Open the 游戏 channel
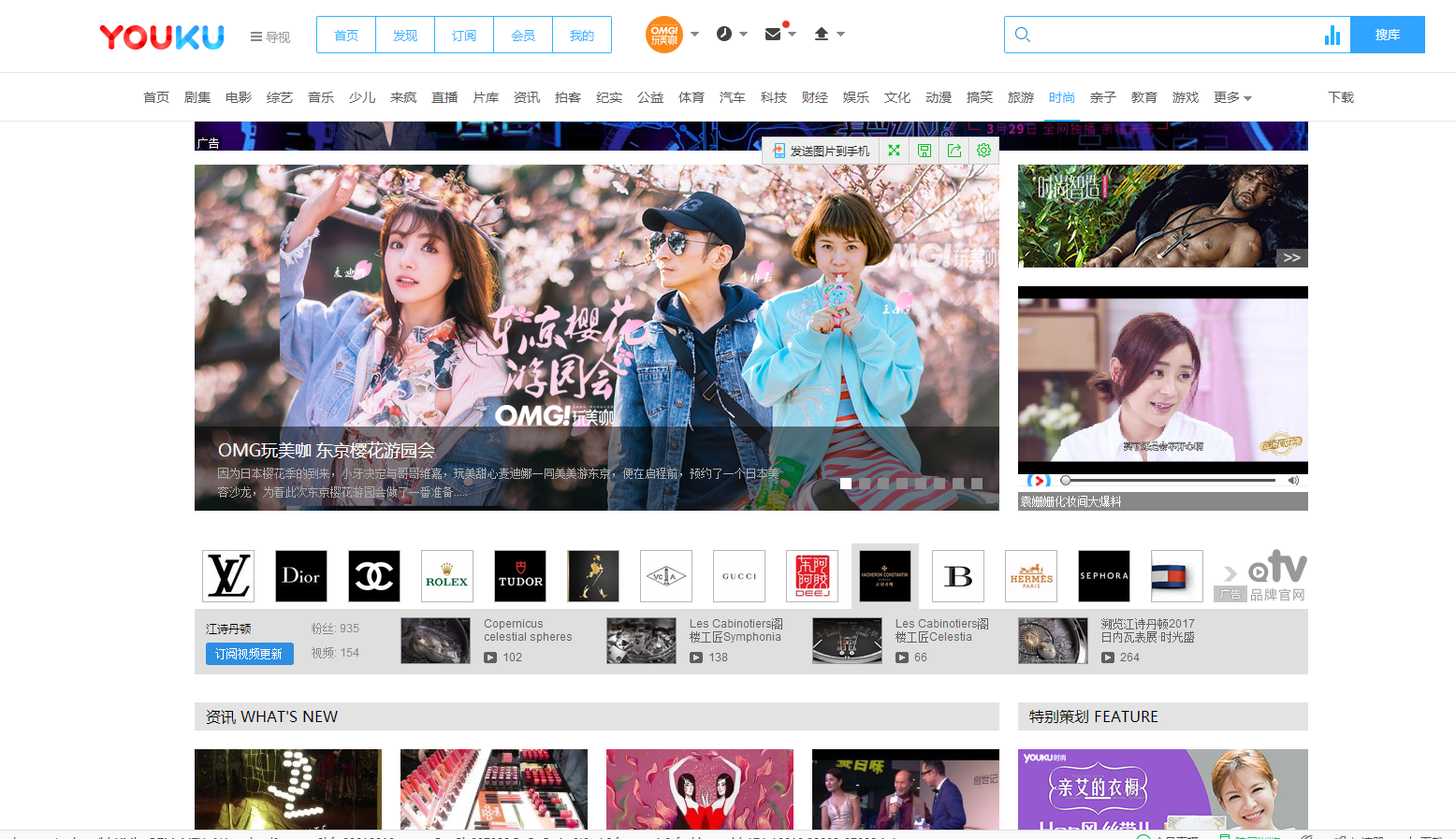The image size is (1456, 839). 1186,97
